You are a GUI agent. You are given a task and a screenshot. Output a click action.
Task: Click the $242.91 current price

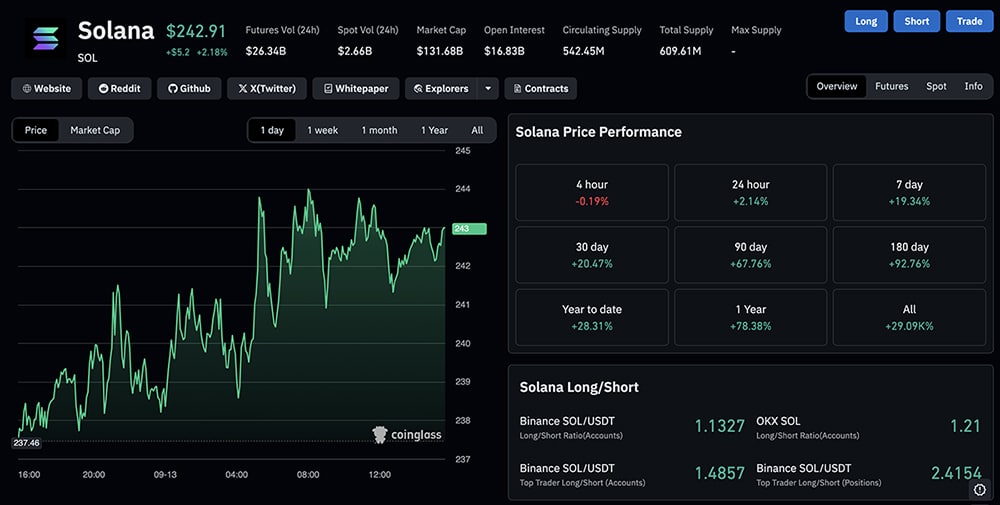pyautogui.click(x=196, y=31)
